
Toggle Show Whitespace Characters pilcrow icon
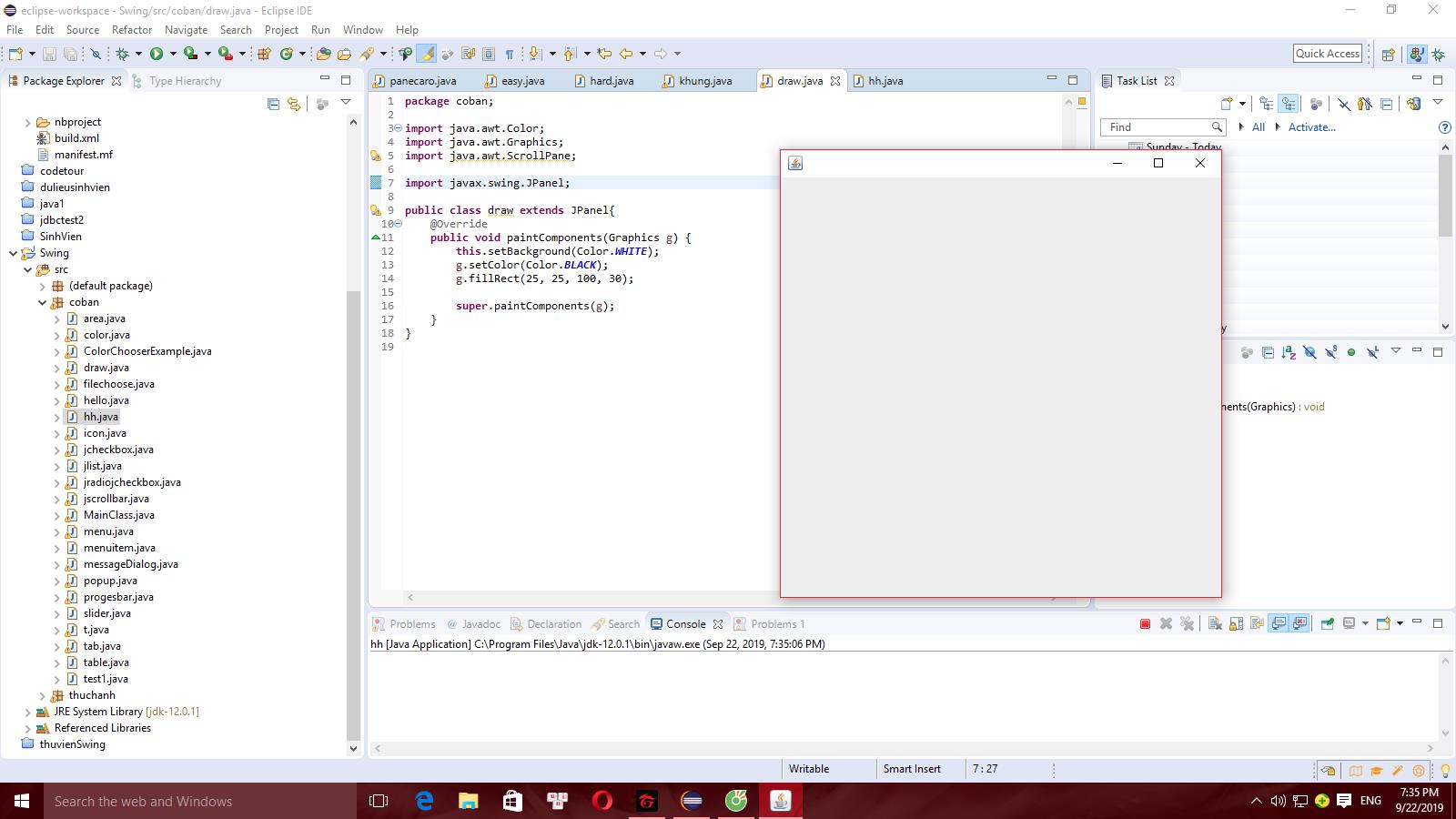[509, 54]
